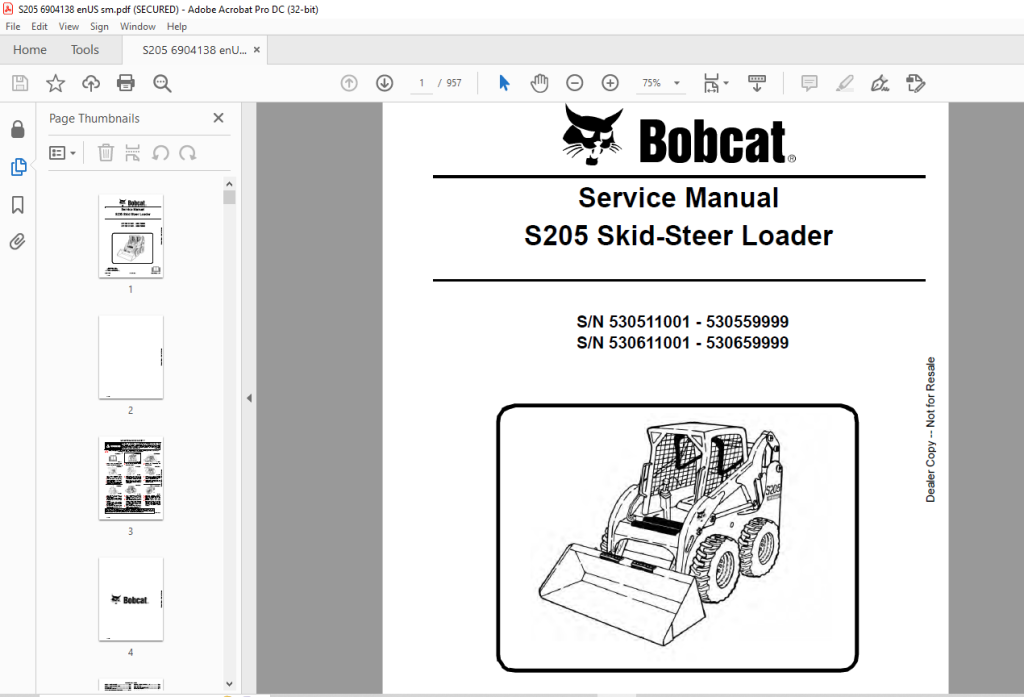Show security settings lock icon in sidebar
The height and width of the screenshot is (697, 1024).
[18, 129]
